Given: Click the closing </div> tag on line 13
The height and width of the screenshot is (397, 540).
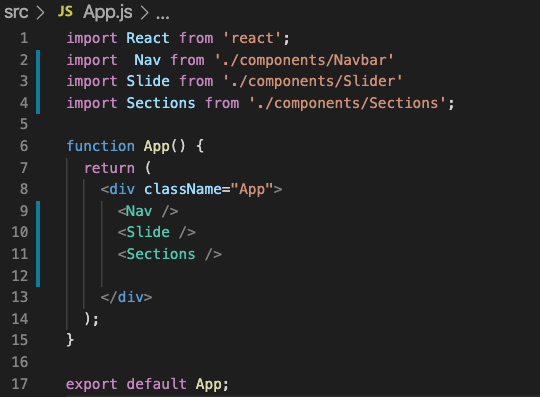Looking at the screenshot, I should [x=126, y=297].
